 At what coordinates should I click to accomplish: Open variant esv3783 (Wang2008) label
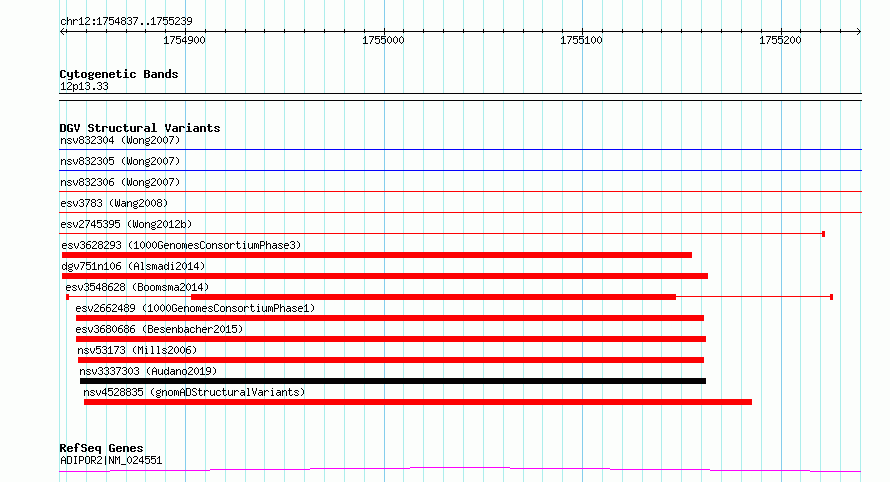114,203
